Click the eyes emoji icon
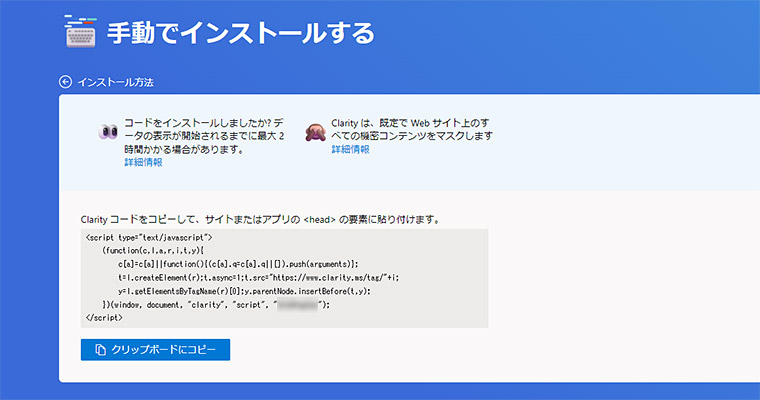760x400 pixels. (x=108, y=131)
